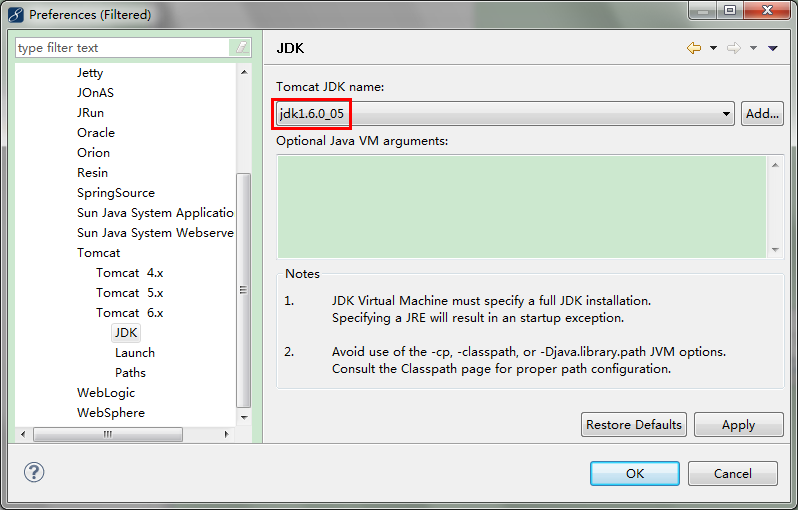Select Tomcat 5.x node
Image resolution: width=798 pixels, height=510 pixels.
(129, 293)
